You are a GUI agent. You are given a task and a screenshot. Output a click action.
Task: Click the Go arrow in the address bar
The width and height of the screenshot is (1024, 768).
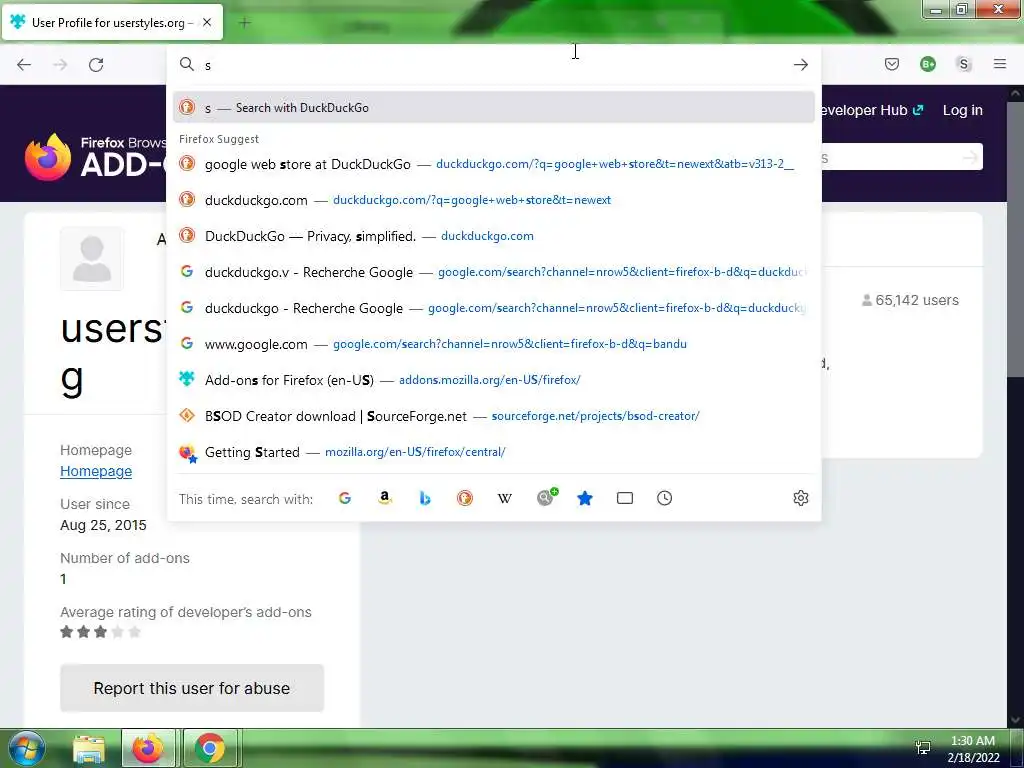point(801,65)
